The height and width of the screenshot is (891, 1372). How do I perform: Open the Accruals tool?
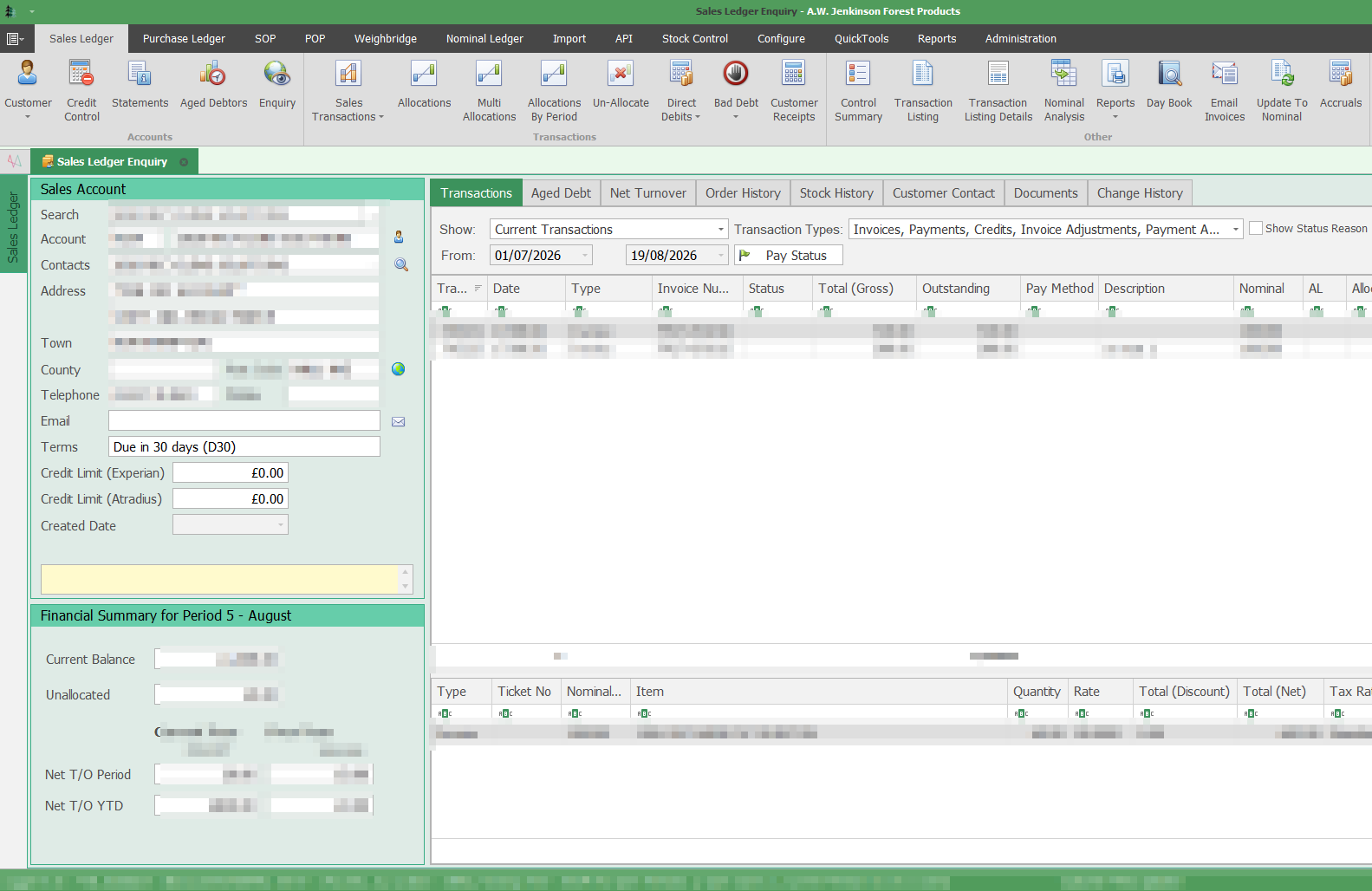click(x=1341, y=84)
